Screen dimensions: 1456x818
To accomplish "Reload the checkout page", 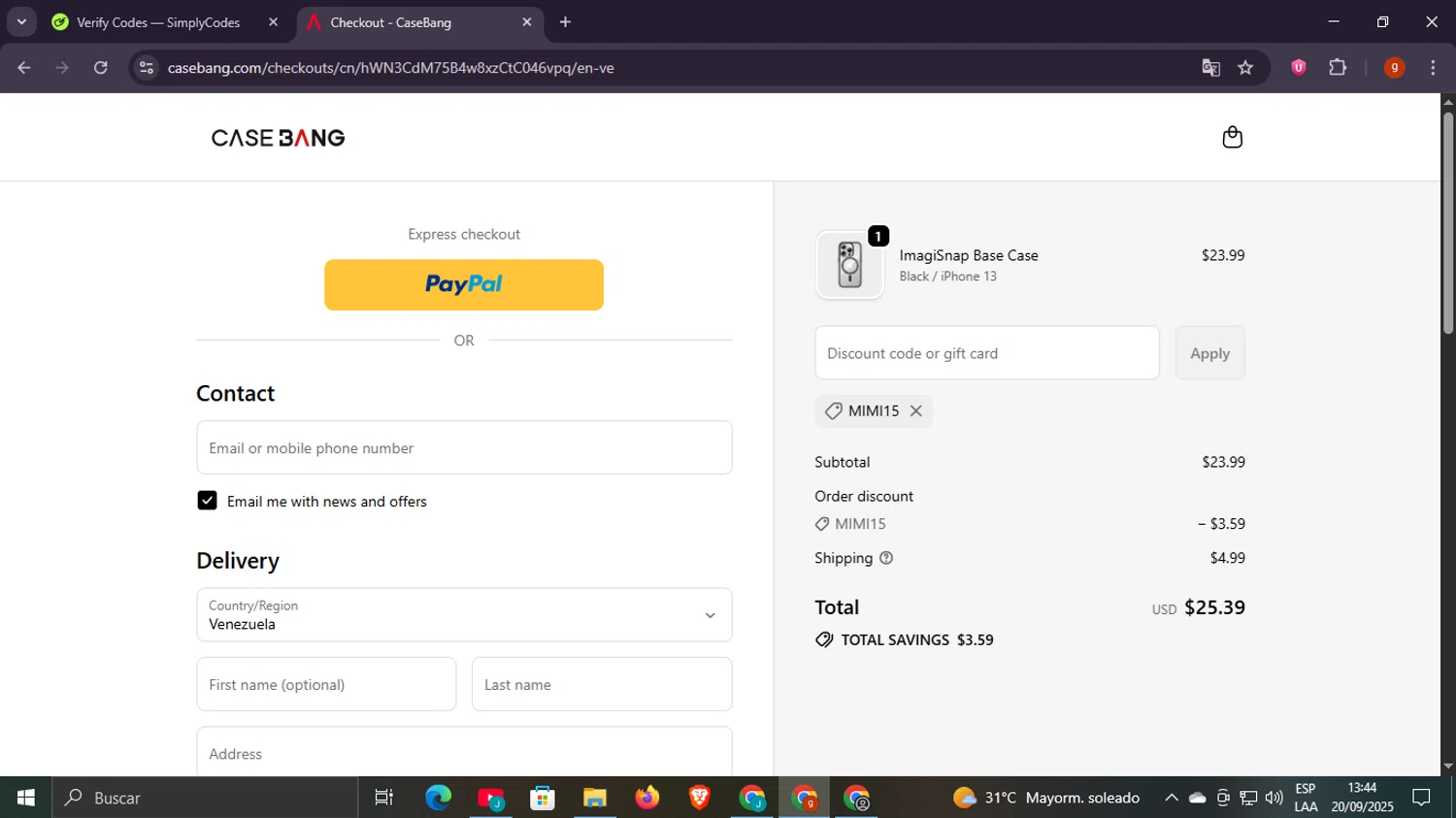I will click(101, 68).
